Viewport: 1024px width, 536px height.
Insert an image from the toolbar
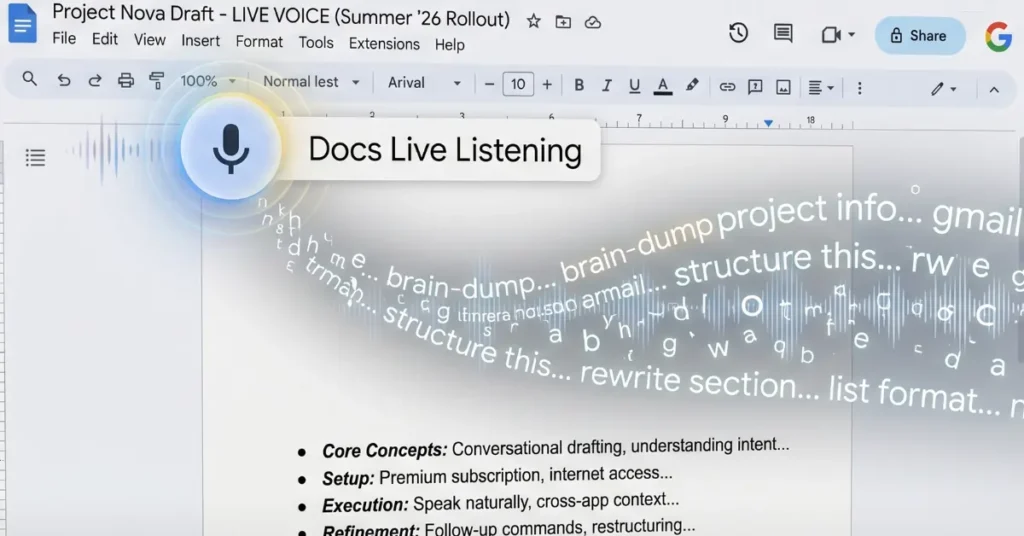(783, 87)
